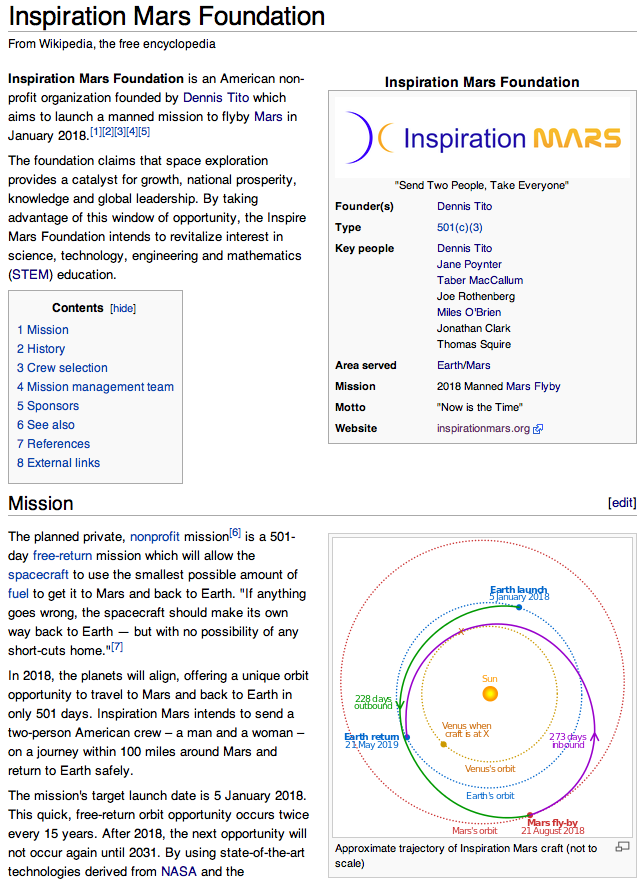Screen dimensions: 640x882
Task: Go to See also in Contents
Action: point(46,425)
